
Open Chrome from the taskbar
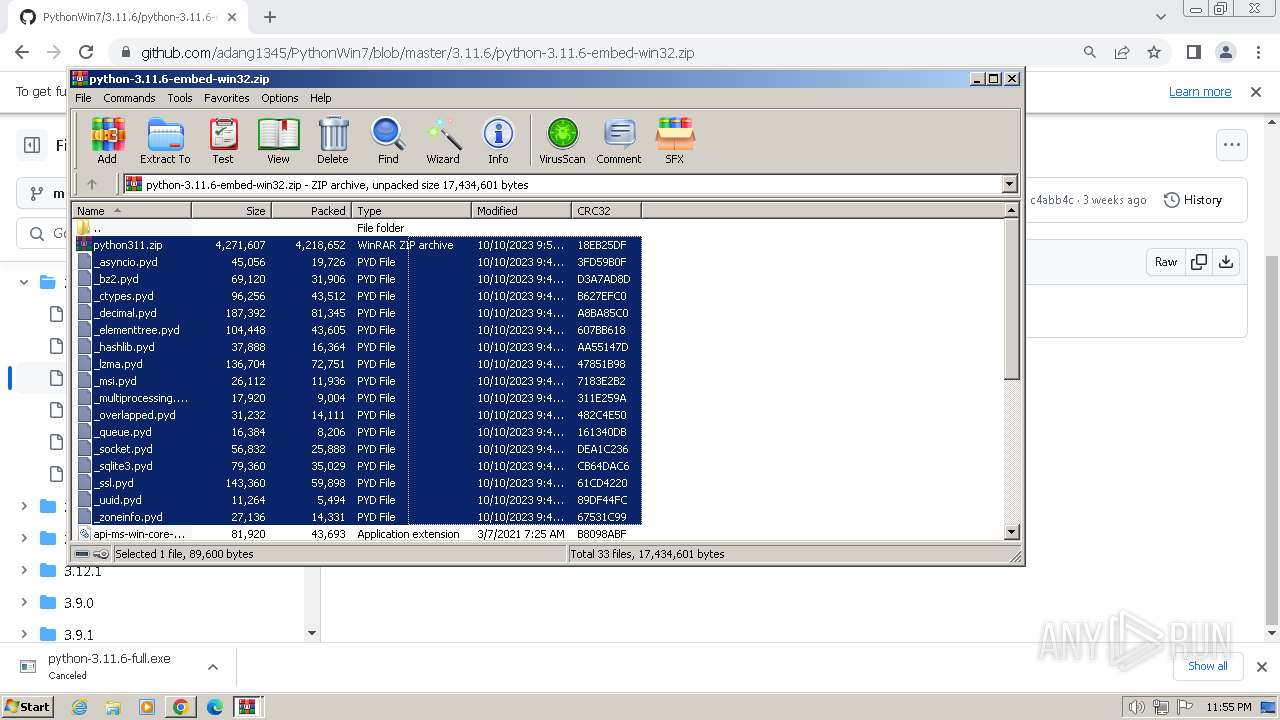(x=180, y=707)
